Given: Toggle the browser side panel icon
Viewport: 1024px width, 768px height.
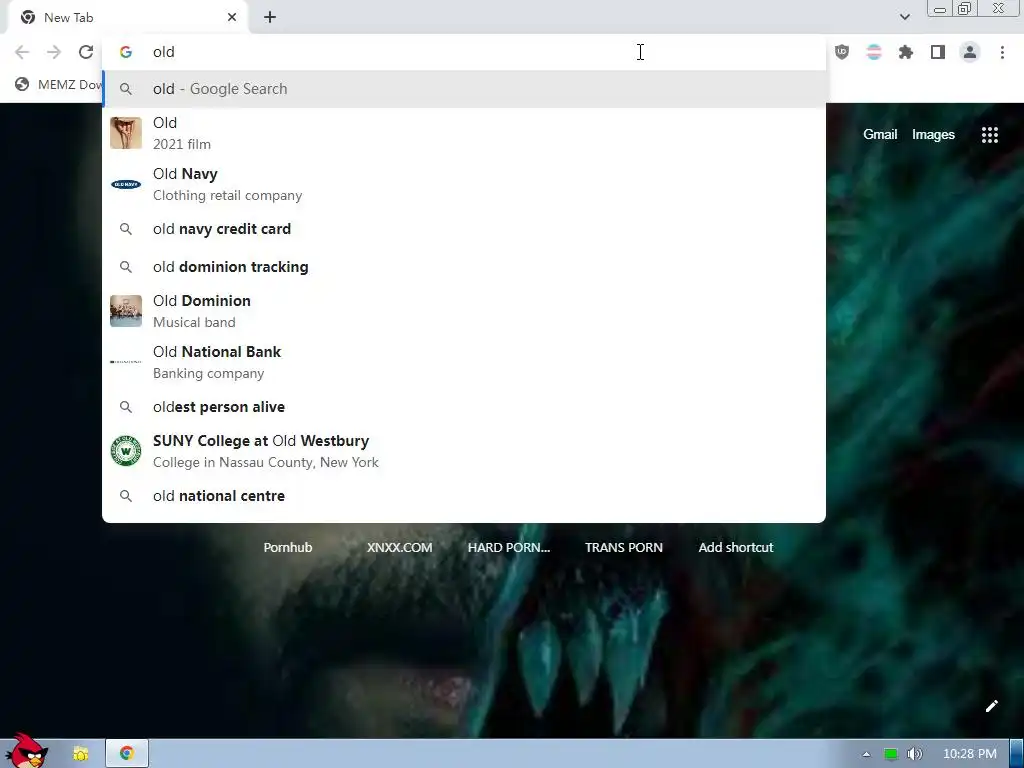Looking at the screenshot, I should coord(938,52).
